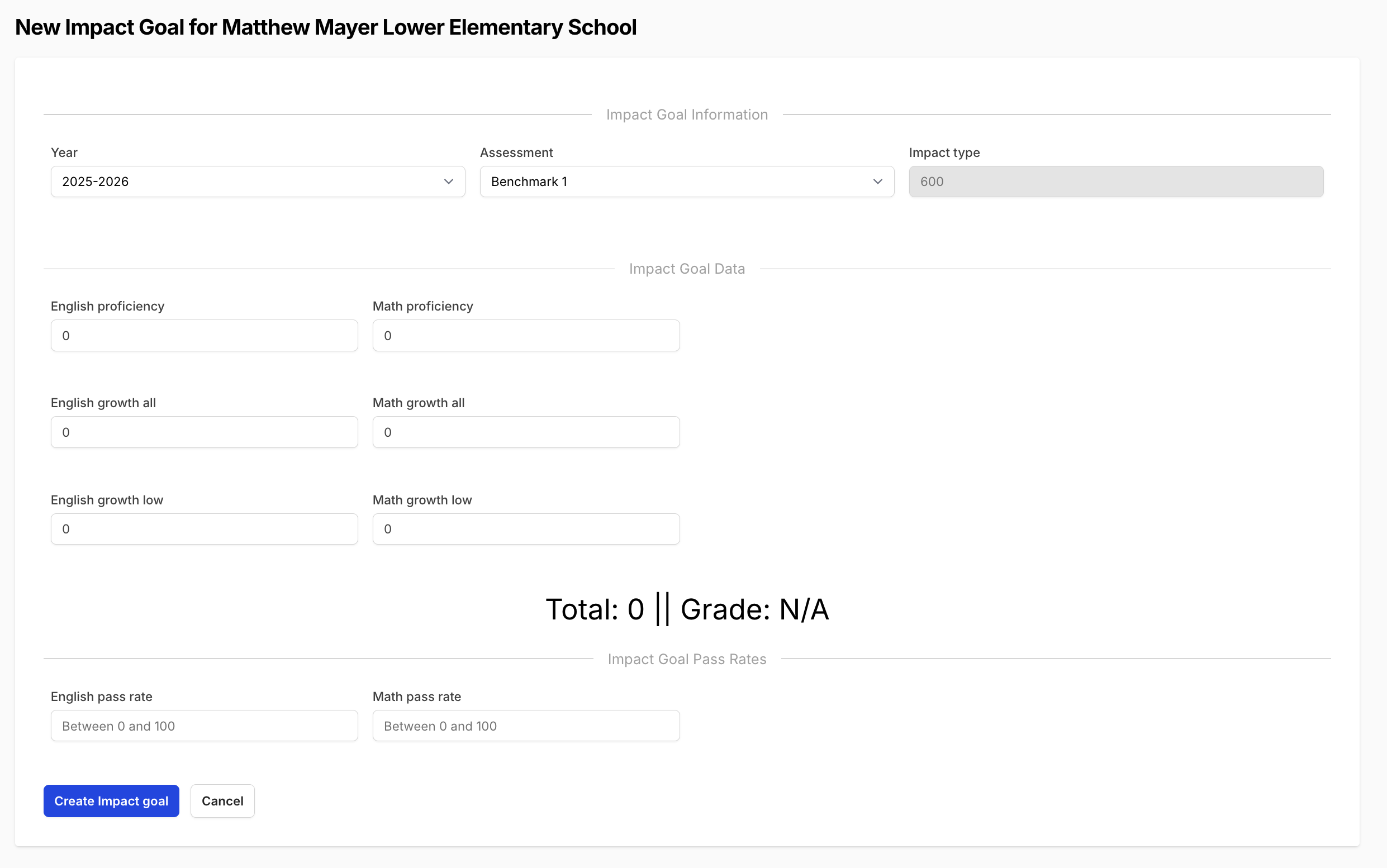The image size is (1387, 868).
Task: Focus the Math proficiency input
Action: (525, 335)
